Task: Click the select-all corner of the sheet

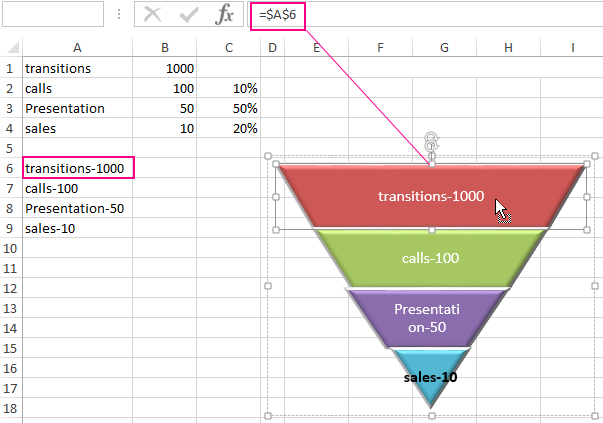Action: pyautogui.click(x=10, y=48)
